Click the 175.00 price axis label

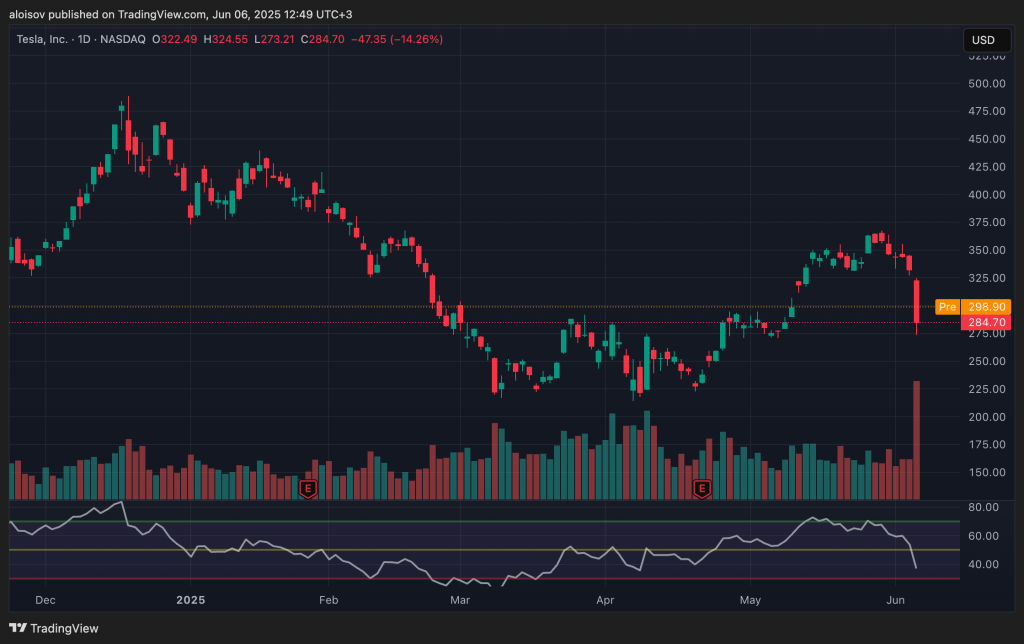point(987,444)
